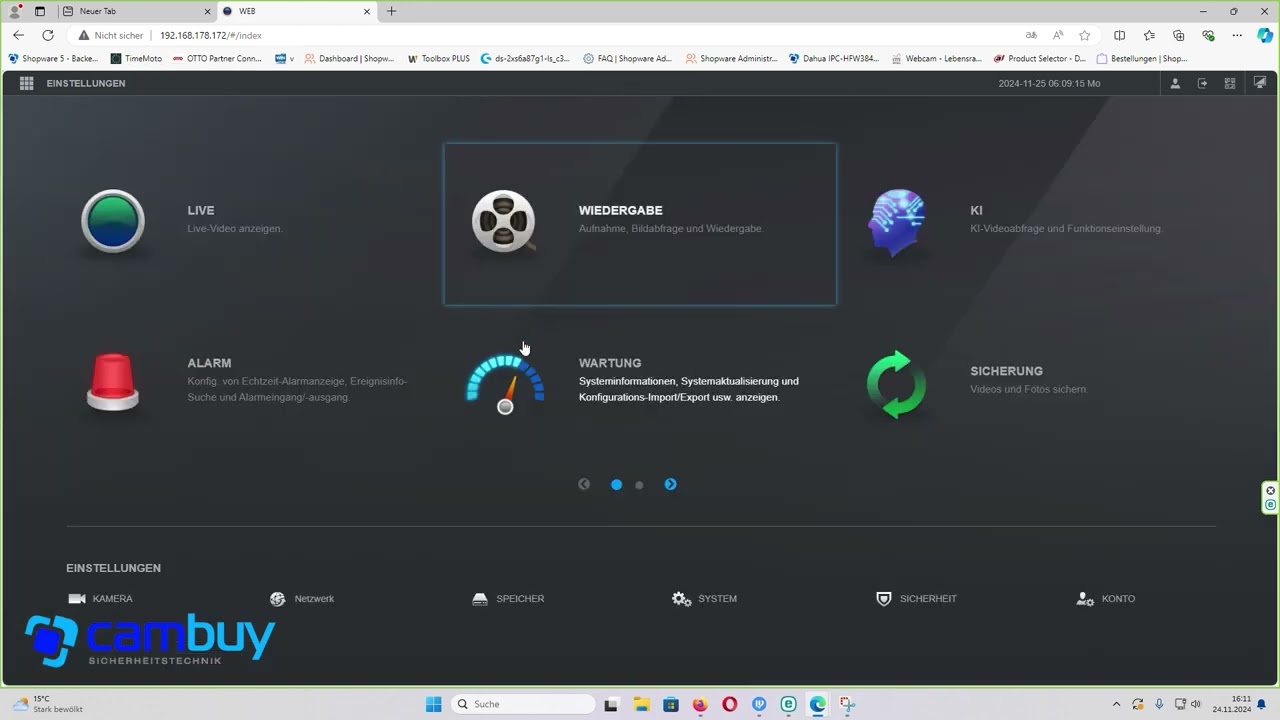
Task: Open a new browser tab
Action: click(391, 11)
